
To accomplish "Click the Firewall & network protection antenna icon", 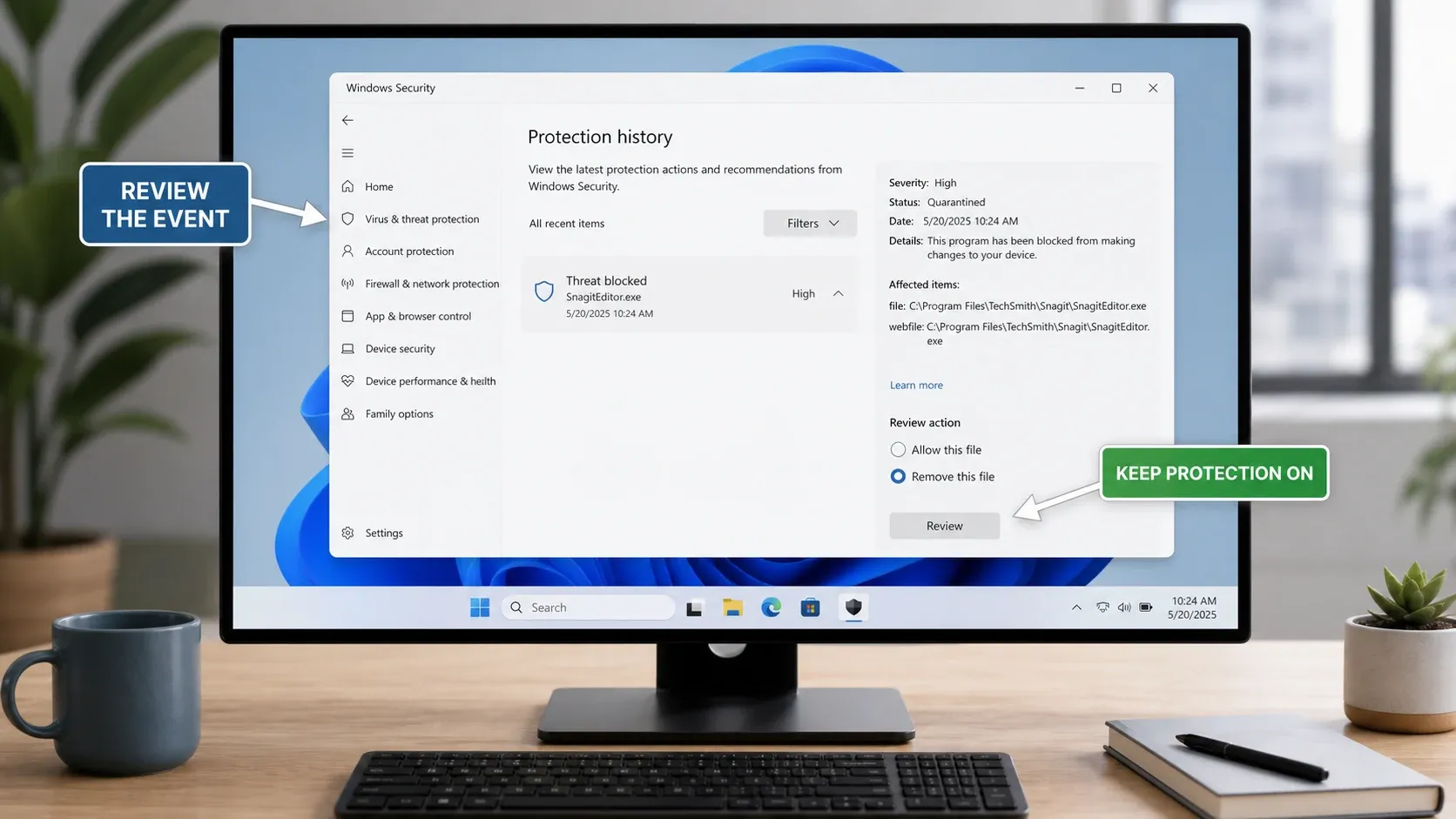I will (347, 284).
